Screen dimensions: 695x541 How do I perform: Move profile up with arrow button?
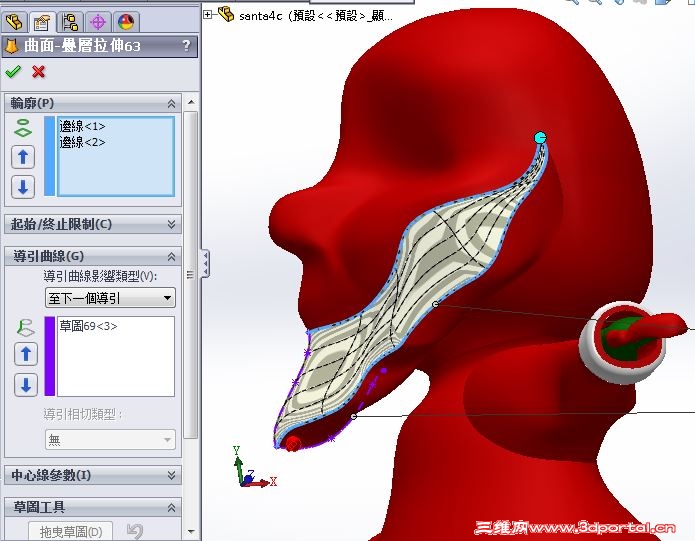pyautogui.click(x=23, y=157)
